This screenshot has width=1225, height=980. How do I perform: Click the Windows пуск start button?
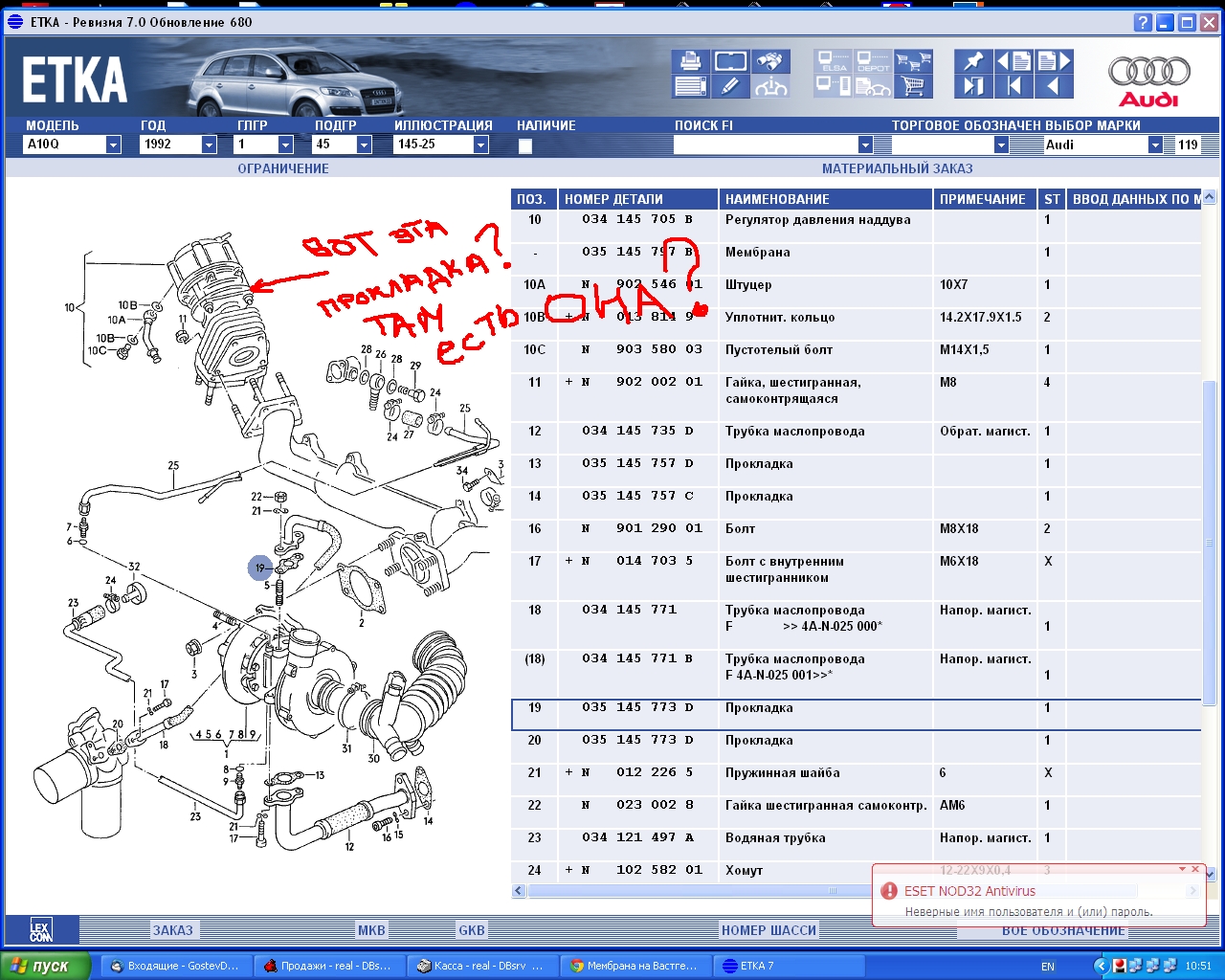click(x=46, y=966)
